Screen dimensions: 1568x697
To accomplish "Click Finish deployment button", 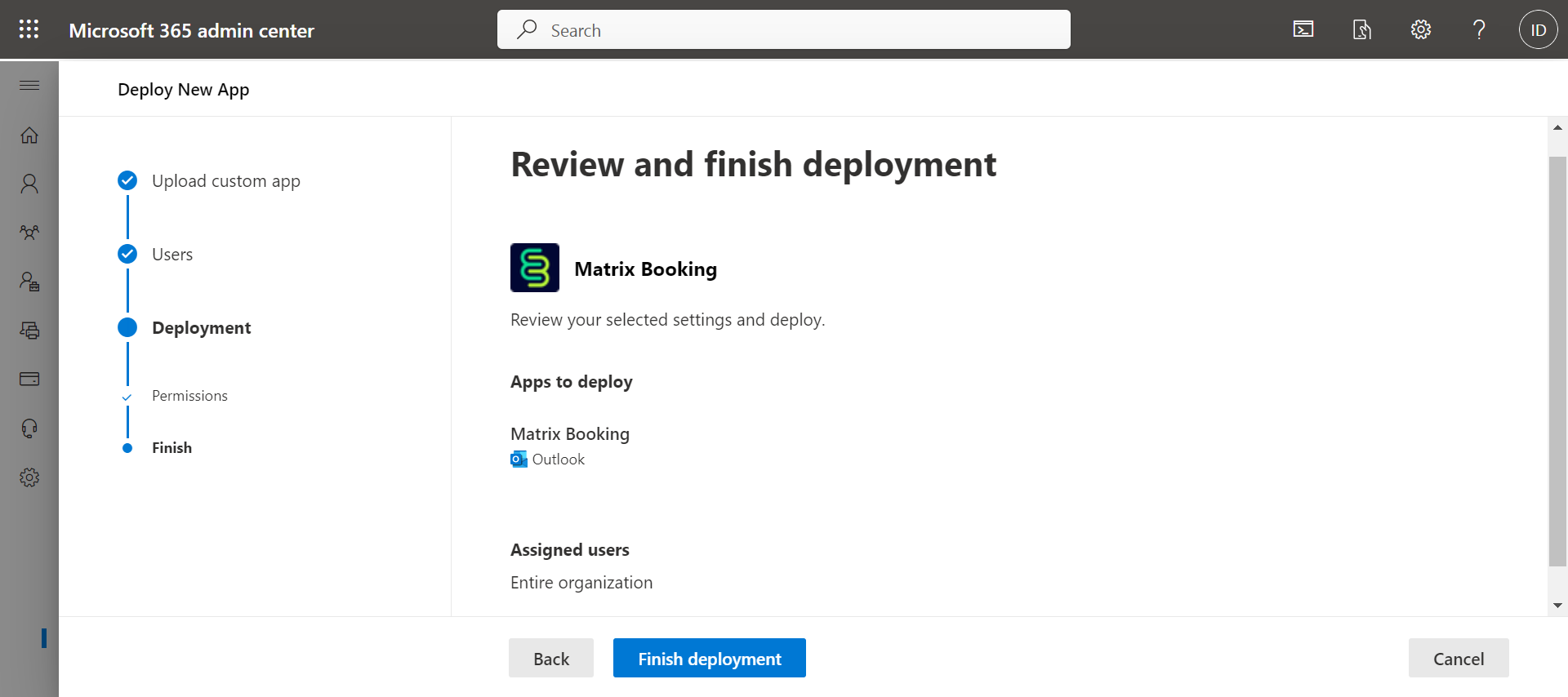I will pyautogui.click(x=709, y=658).
